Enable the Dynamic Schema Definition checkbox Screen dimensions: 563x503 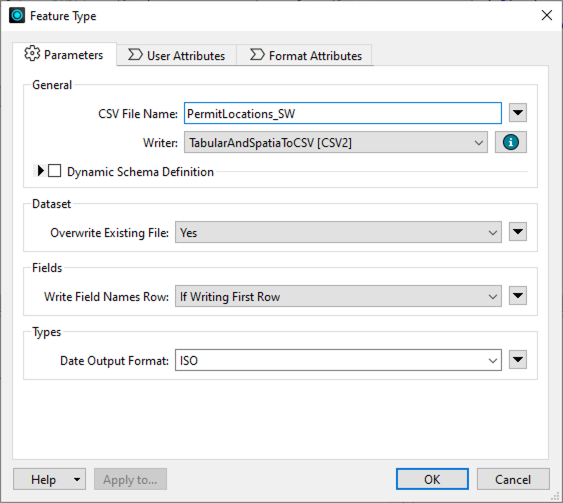point(55,171)
